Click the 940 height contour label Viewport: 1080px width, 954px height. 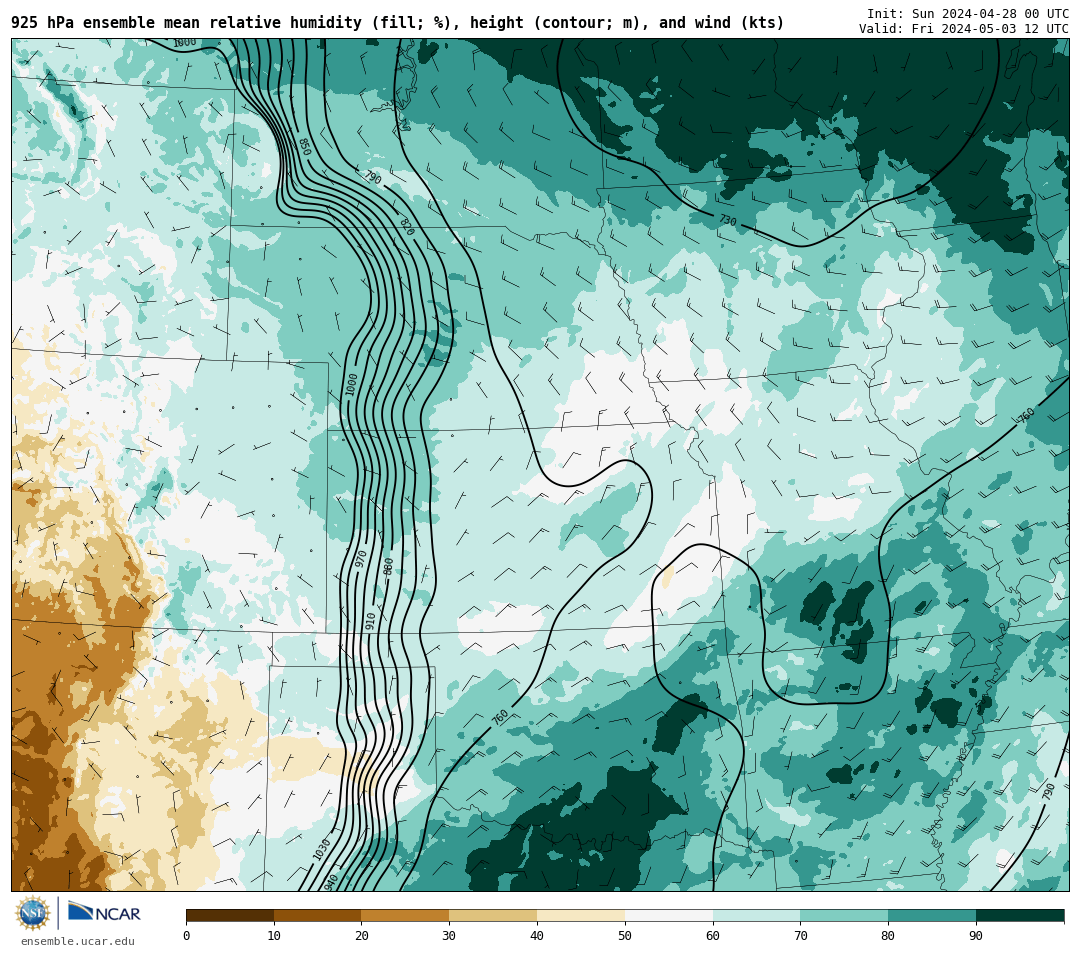pos(331,882)
